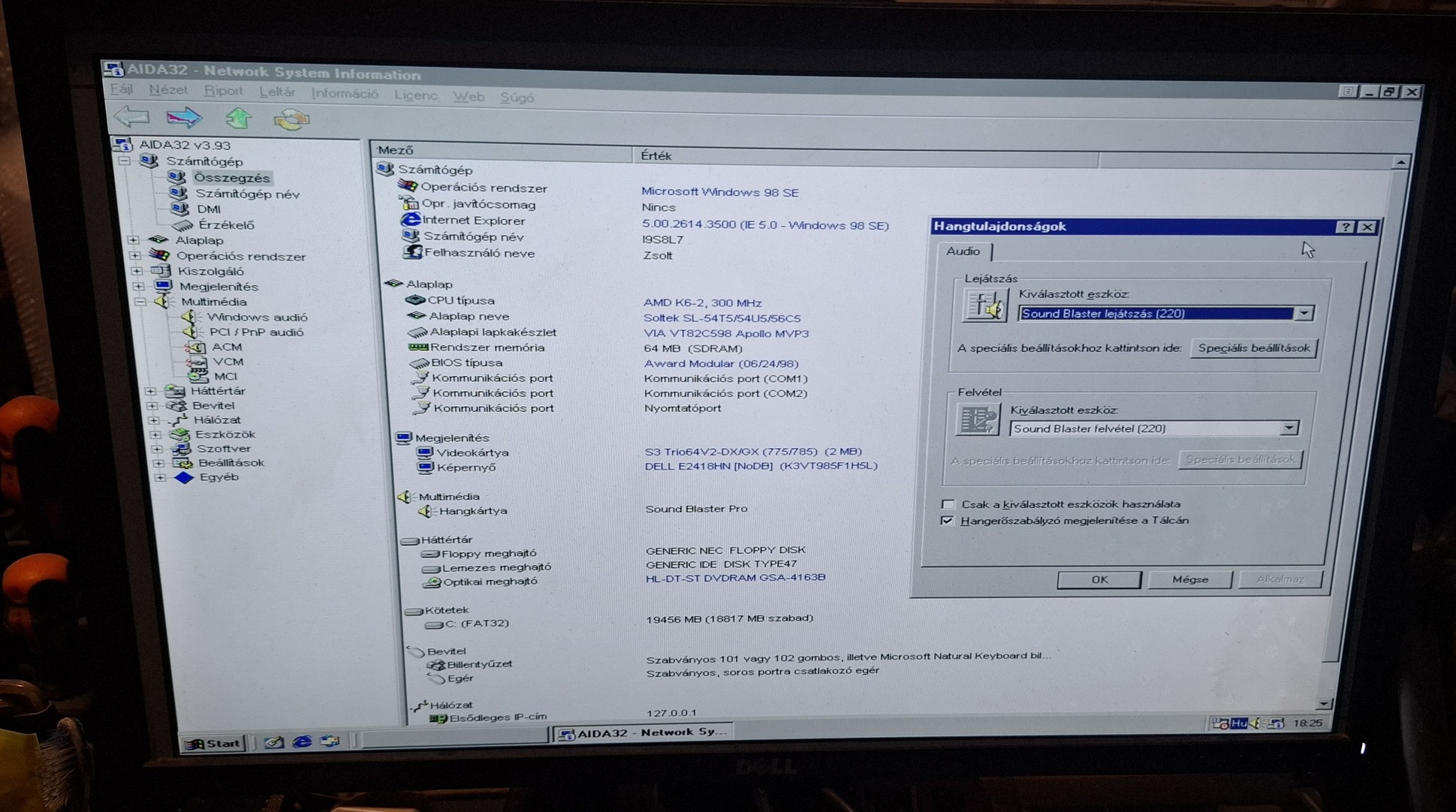Click the playback Speciális beállítások button
The height and width of the screenshot is (812, 1456).
pyautogui.click(x=1253, y=348)
